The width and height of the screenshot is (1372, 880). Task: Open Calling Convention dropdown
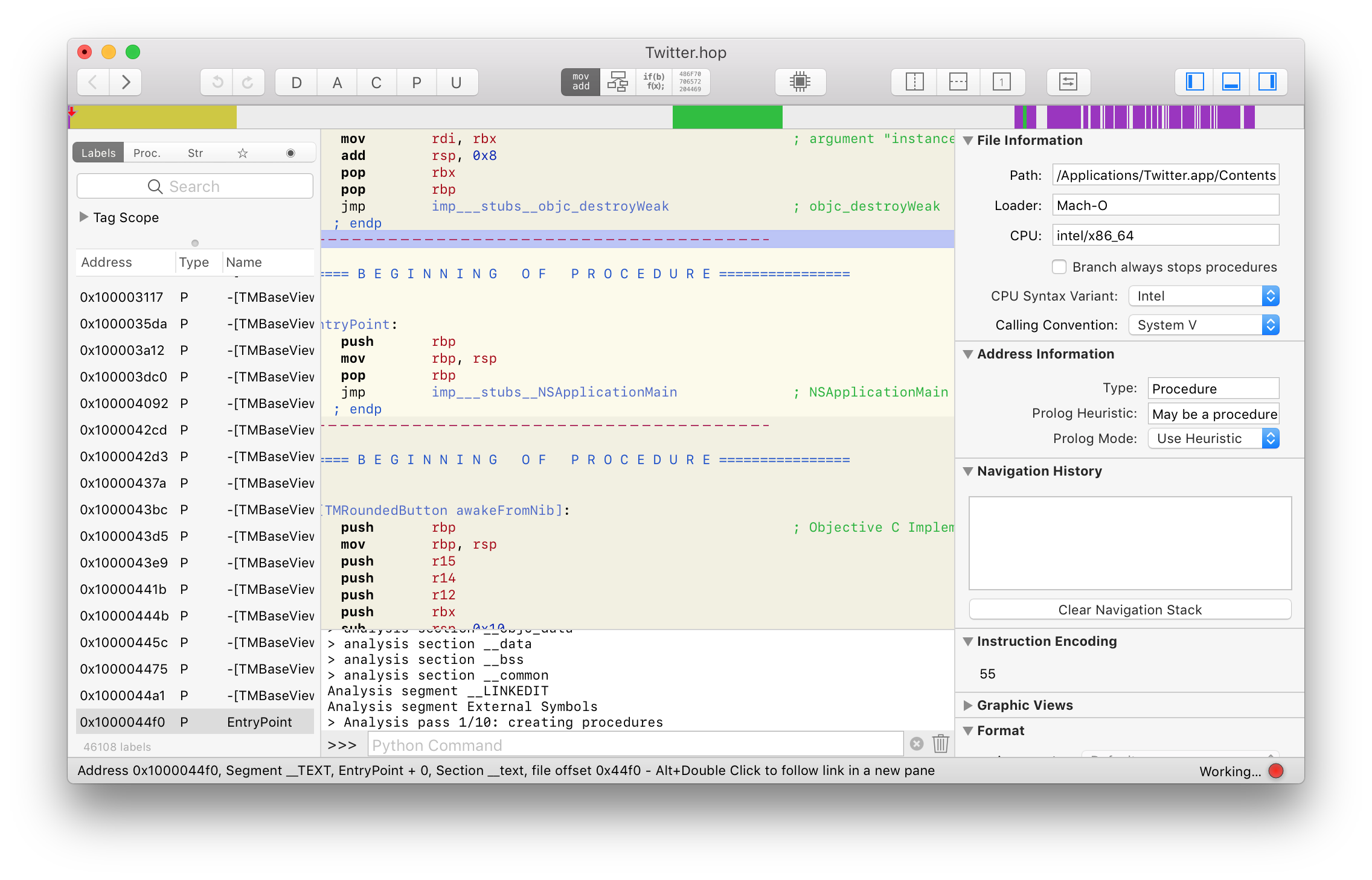1204,325
